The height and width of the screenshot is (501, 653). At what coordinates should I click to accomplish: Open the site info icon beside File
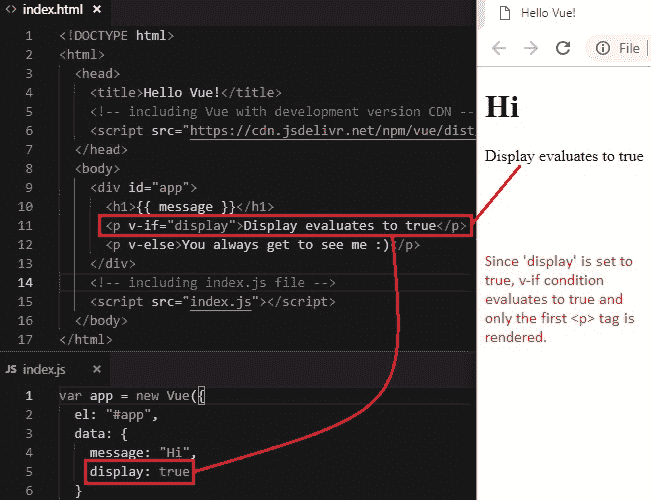[603, 48]
